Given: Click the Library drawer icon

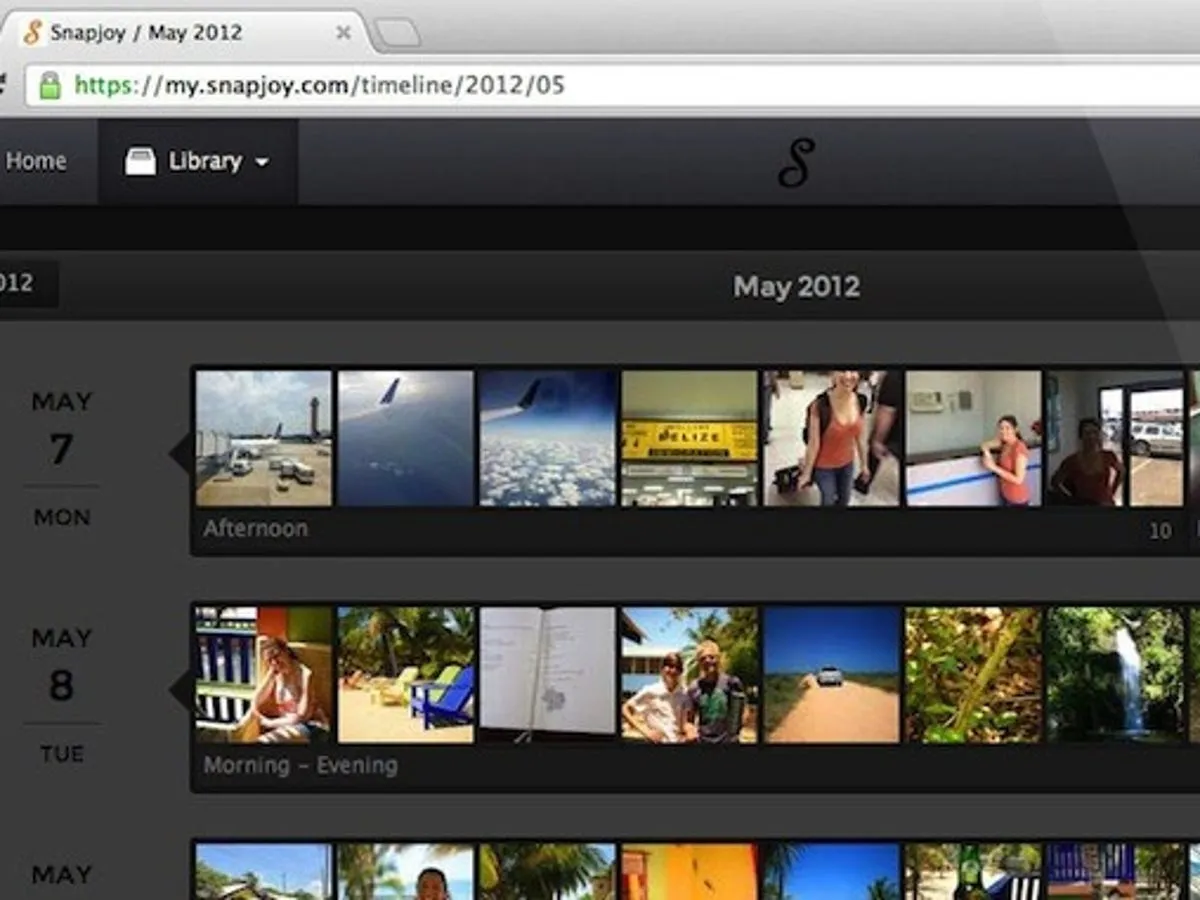Looking at the screenshot, I should pos(140,161).
